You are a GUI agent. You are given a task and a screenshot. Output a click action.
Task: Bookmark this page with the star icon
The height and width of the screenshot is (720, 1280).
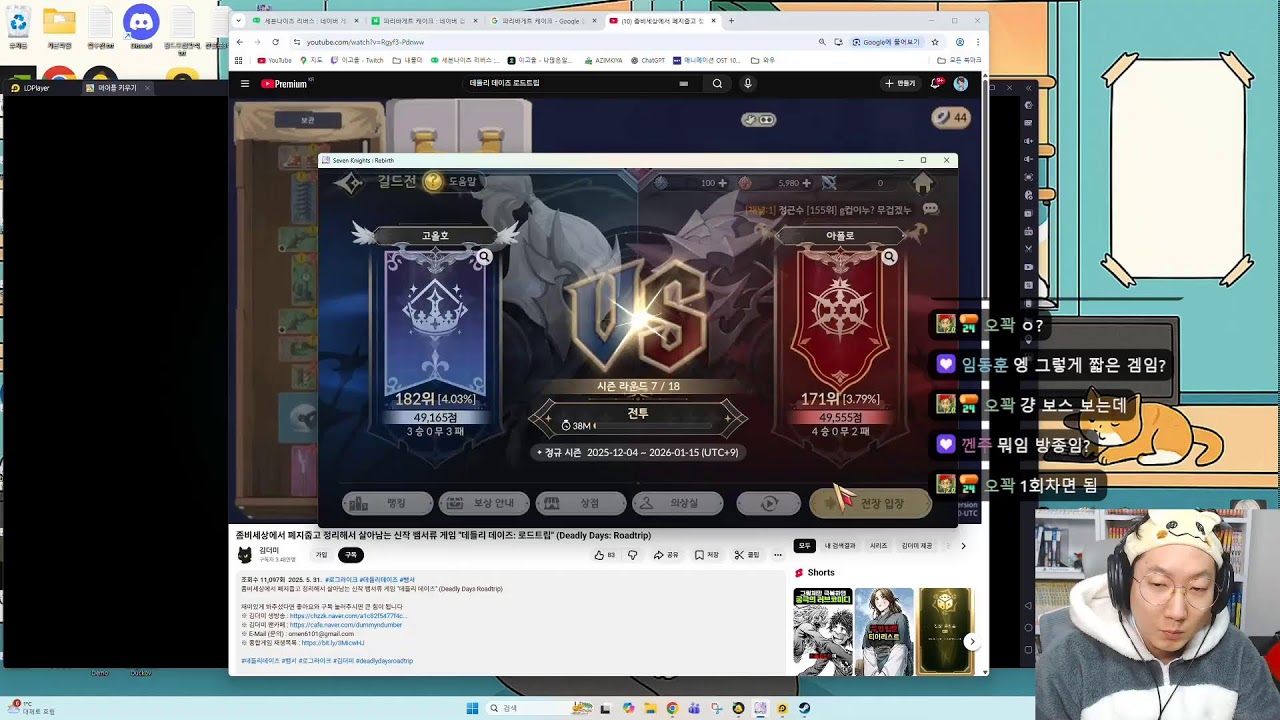(935, 42)
